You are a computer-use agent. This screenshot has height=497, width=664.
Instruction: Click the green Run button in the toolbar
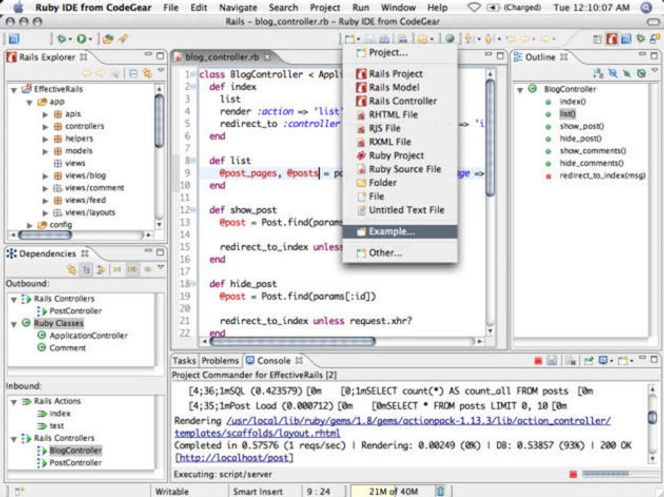(81, 39)
